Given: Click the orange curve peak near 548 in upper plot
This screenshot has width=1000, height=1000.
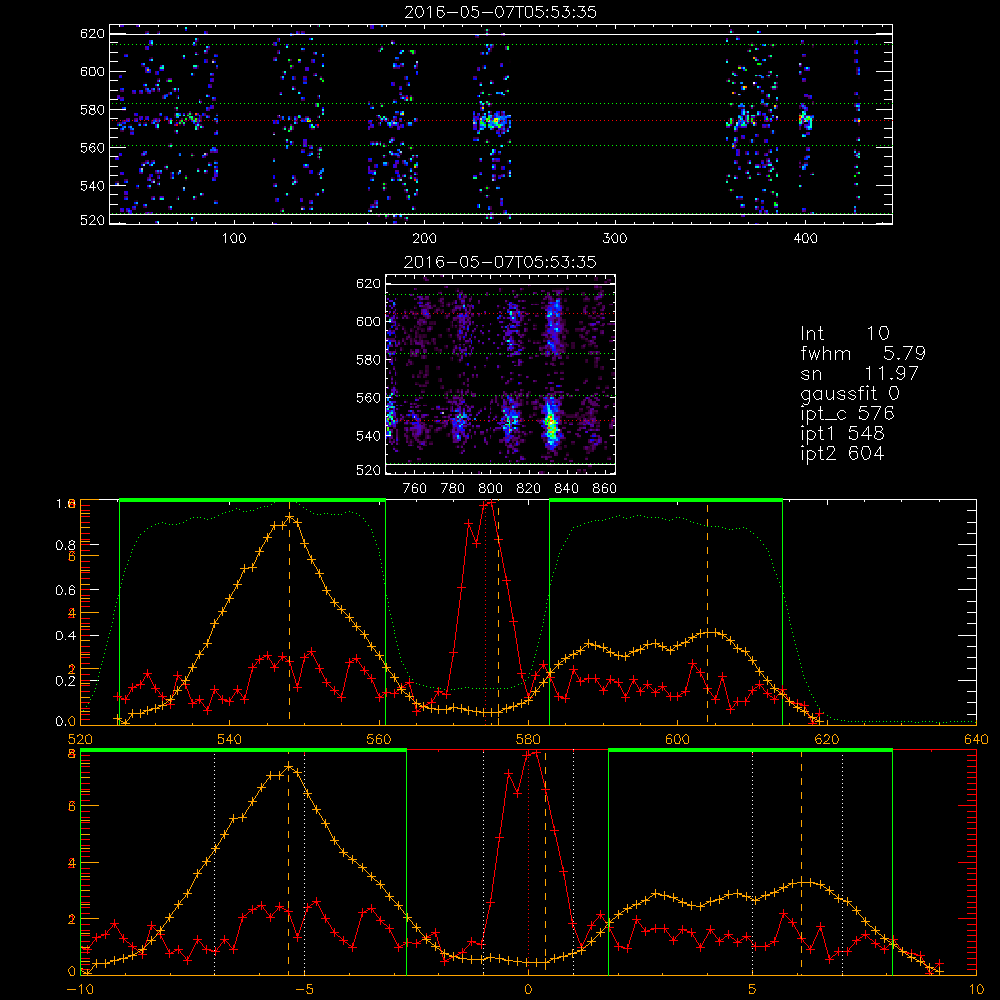Looking at the screenshot, I should click(x=290, y=517).
